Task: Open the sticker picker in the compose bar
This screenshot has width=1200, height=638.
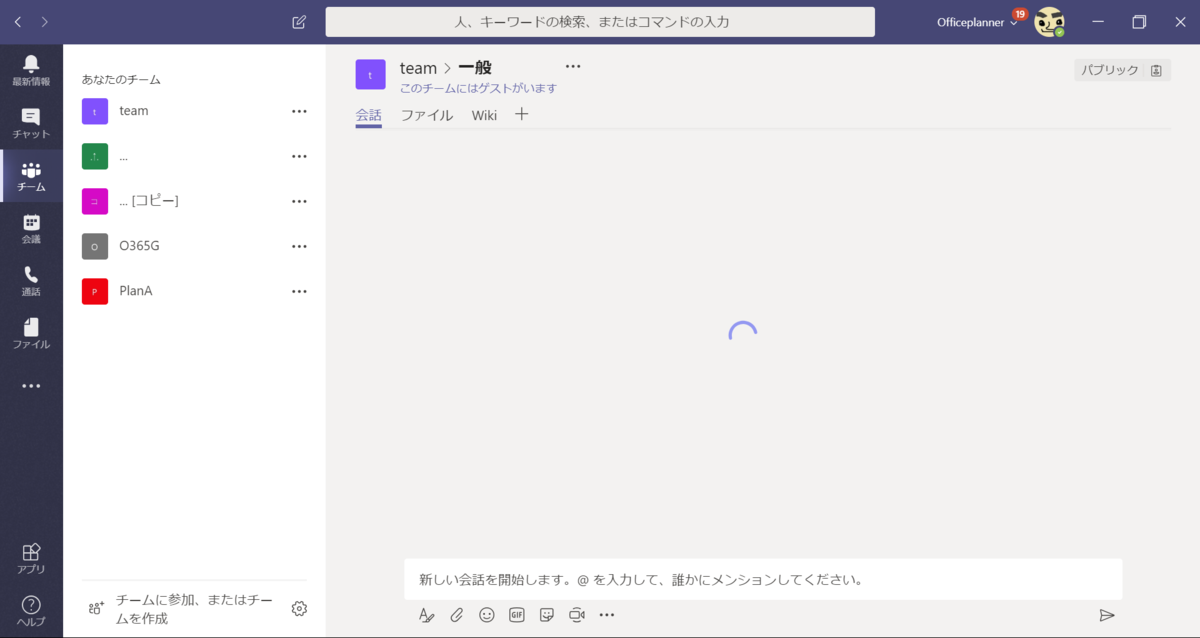Action: 547,615
